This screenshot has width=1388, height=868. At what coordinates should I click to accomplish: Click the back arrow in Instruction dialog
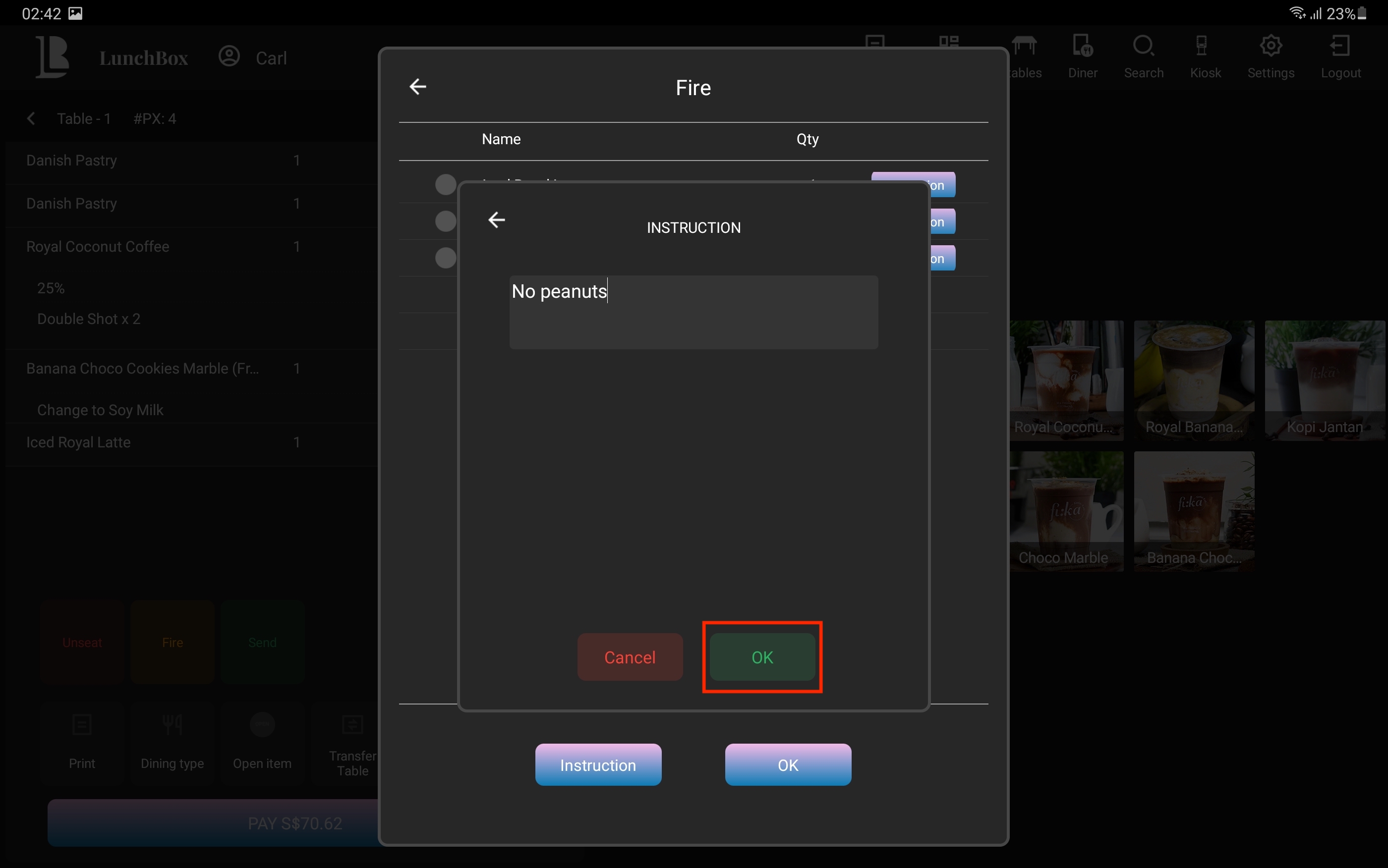point(496,220)
